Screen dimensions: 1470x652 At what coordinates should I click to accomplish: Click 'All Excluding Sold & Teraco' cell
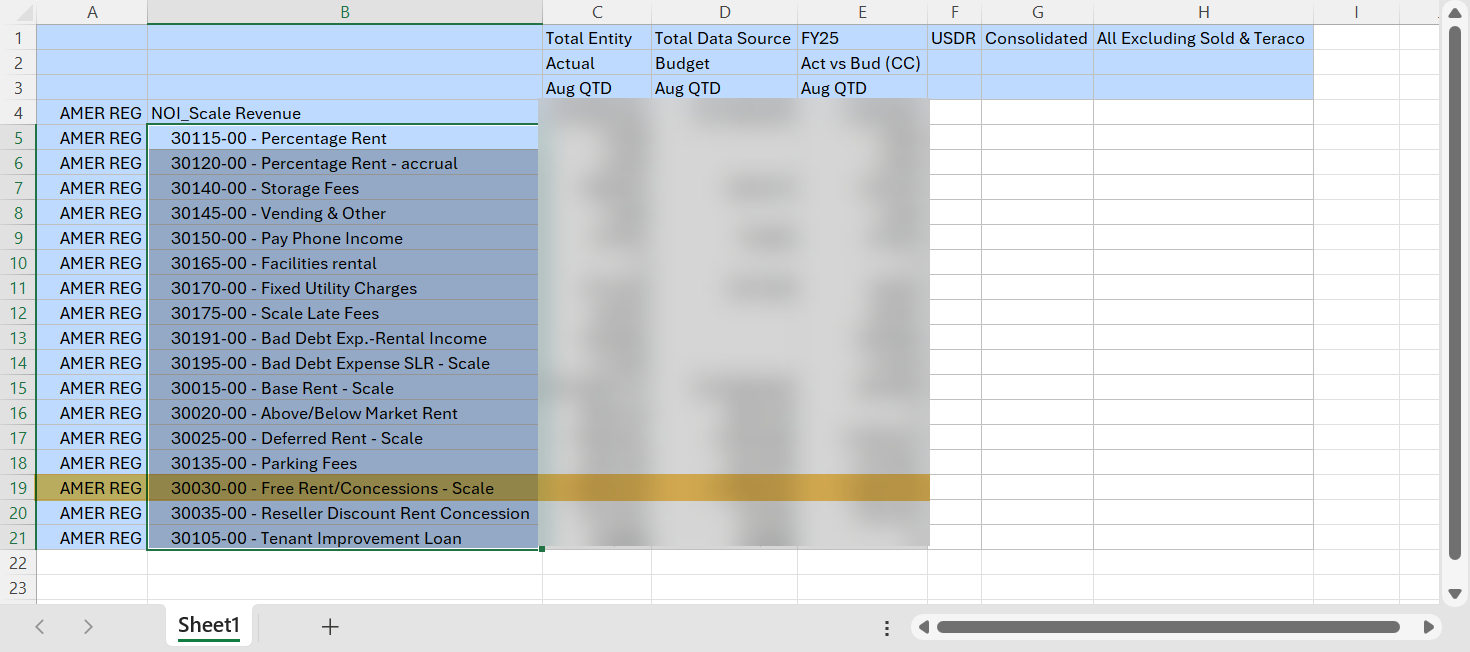(1203, 38)
